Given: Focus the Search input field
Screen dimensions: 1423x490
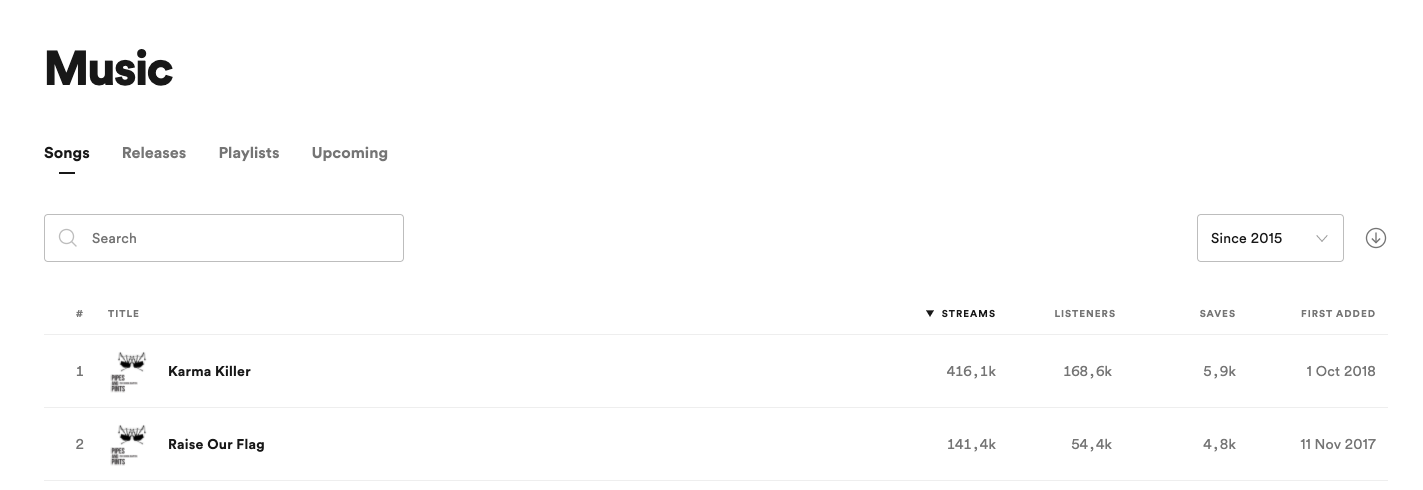Looking at the screenshot, I should [224, 238].
